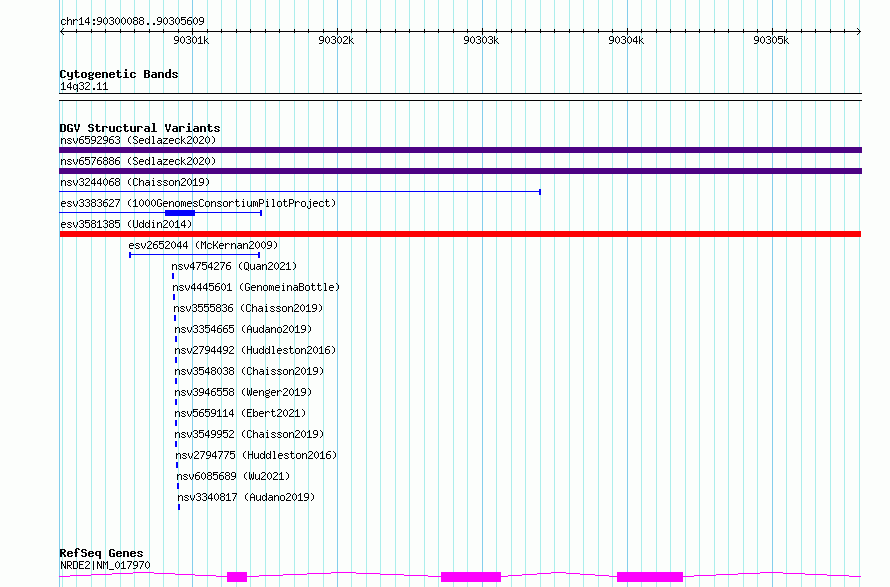Open variant nsv3946558 (Wenger2019) label
This screenshot has width=890, height=587.
coord(243,392)
